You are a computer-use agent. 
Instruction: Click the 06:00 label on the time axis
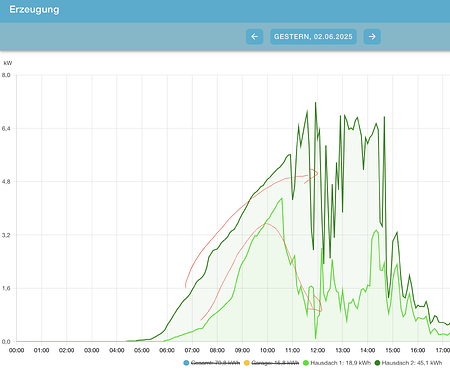(x=167, y=350)
